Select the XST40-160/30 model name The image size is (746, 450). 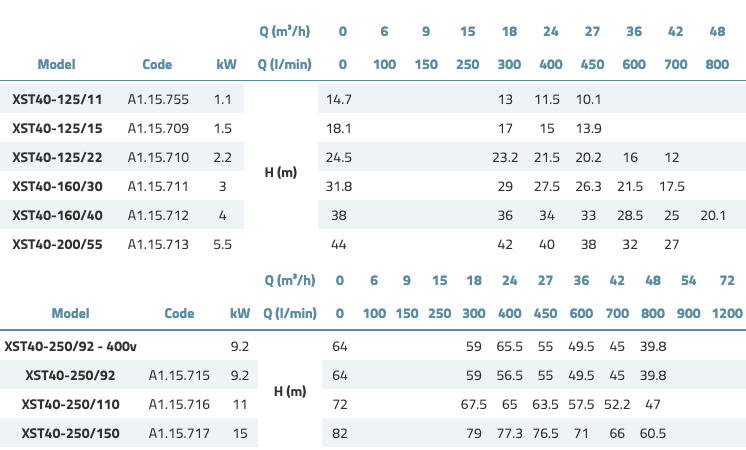56,187
